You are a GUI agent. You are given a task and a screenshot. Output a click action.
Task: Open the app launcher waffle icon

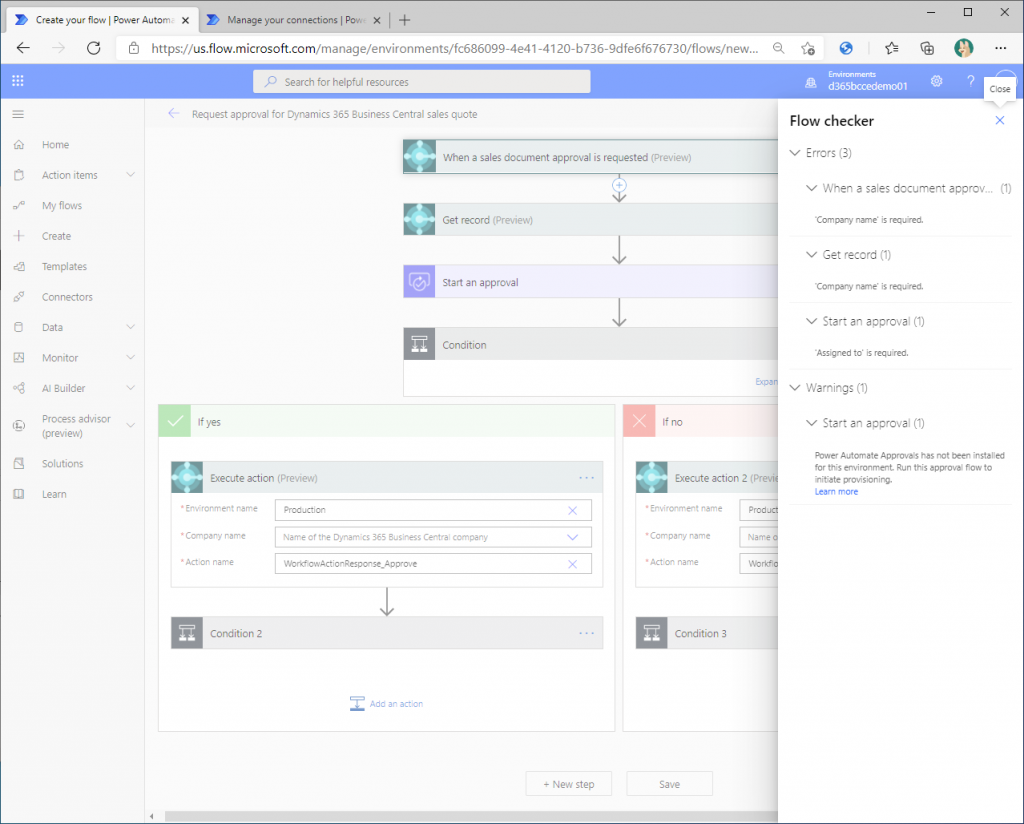click(x=18, y=81)
